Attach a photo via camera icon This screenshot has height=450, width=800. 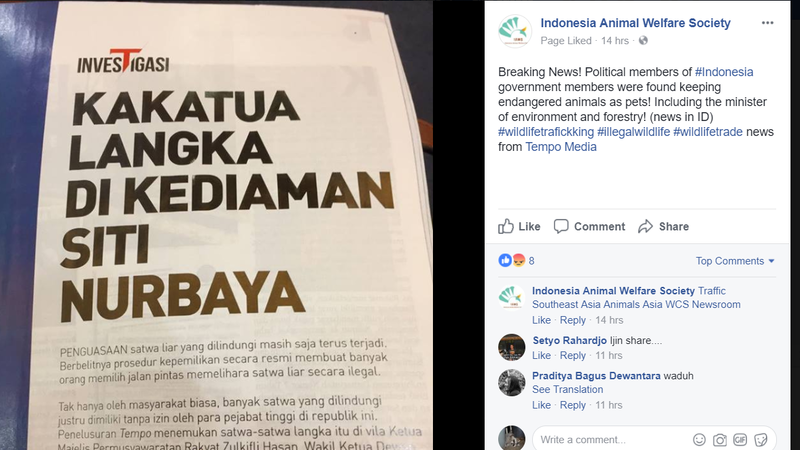click(x=719, y=440)
